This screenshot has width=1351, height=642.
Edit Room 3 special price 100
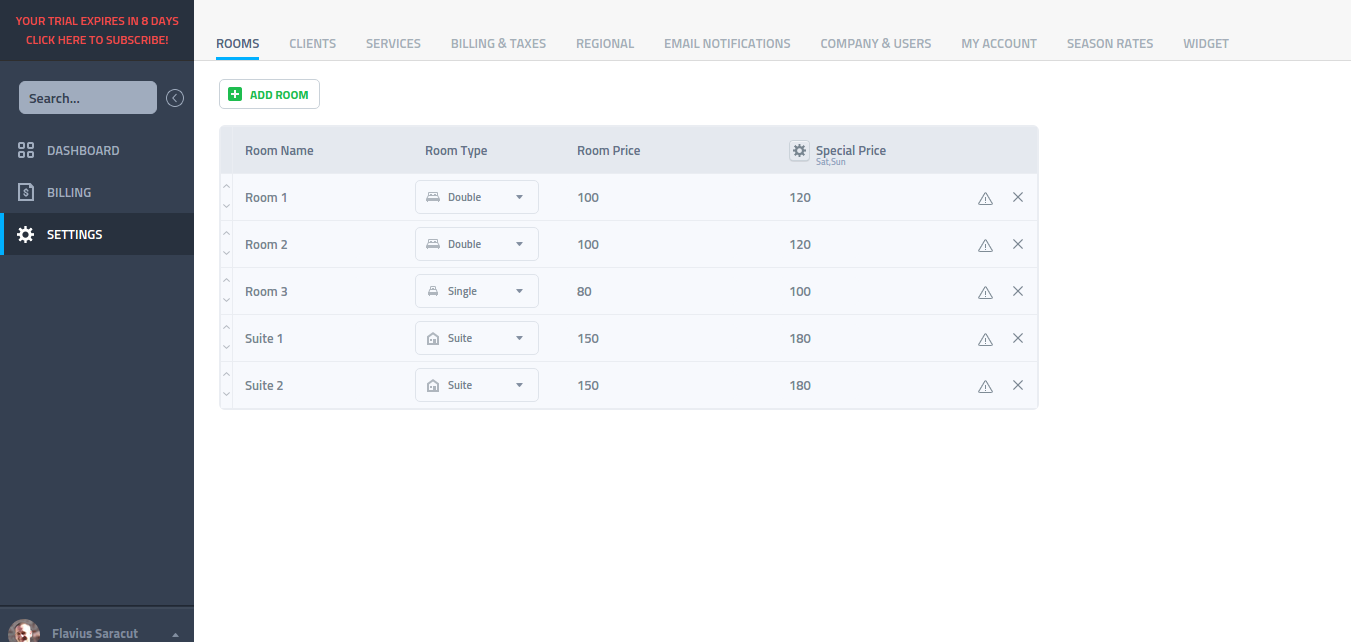pyautogui.click(x=800, y=291)
